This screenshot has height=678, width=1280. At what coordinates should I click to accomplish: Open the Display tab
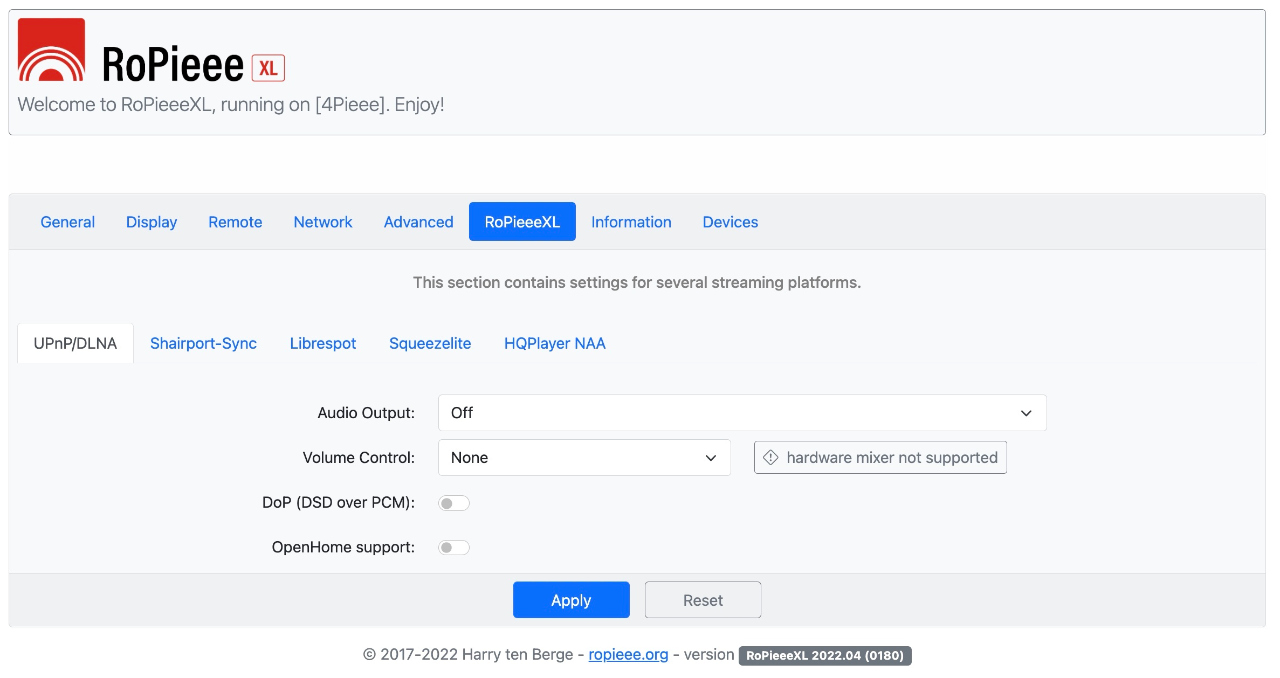tap(152, 222)
